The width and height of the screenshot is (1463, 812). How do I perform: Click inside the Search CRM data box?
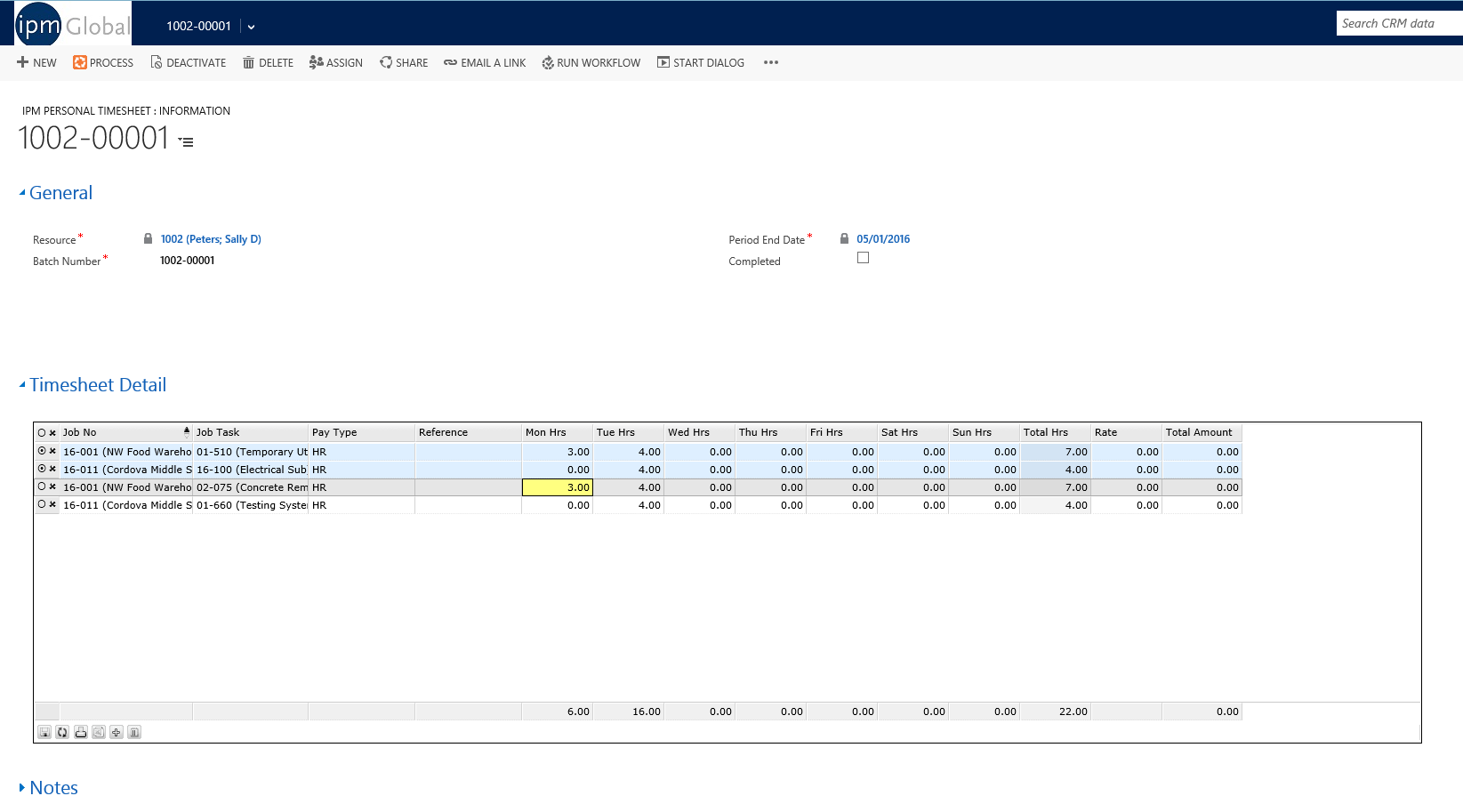(x=1396, y=23)
